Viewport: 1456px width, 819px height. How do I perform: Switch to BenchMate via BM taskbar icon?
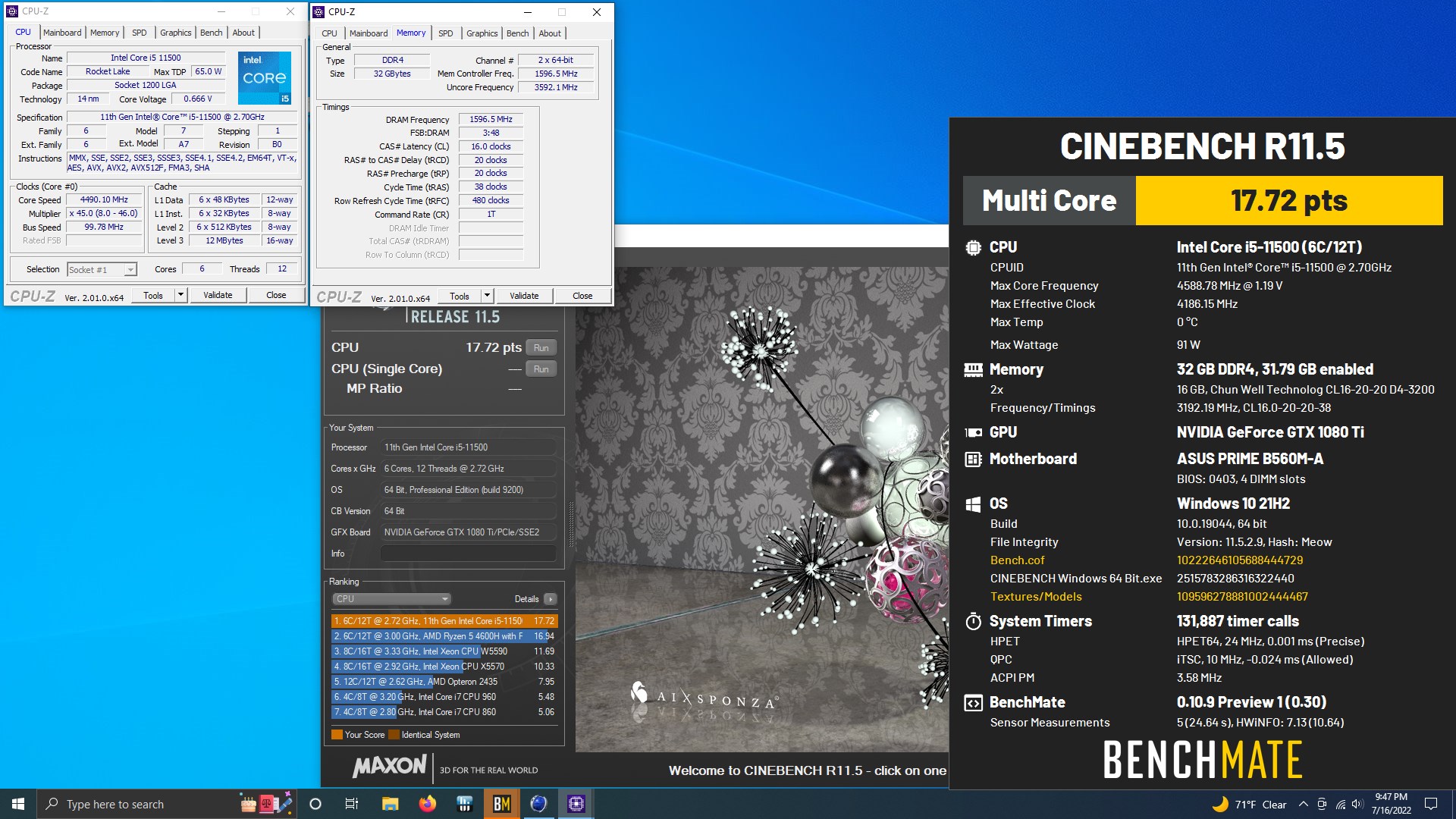click(502, 804)
